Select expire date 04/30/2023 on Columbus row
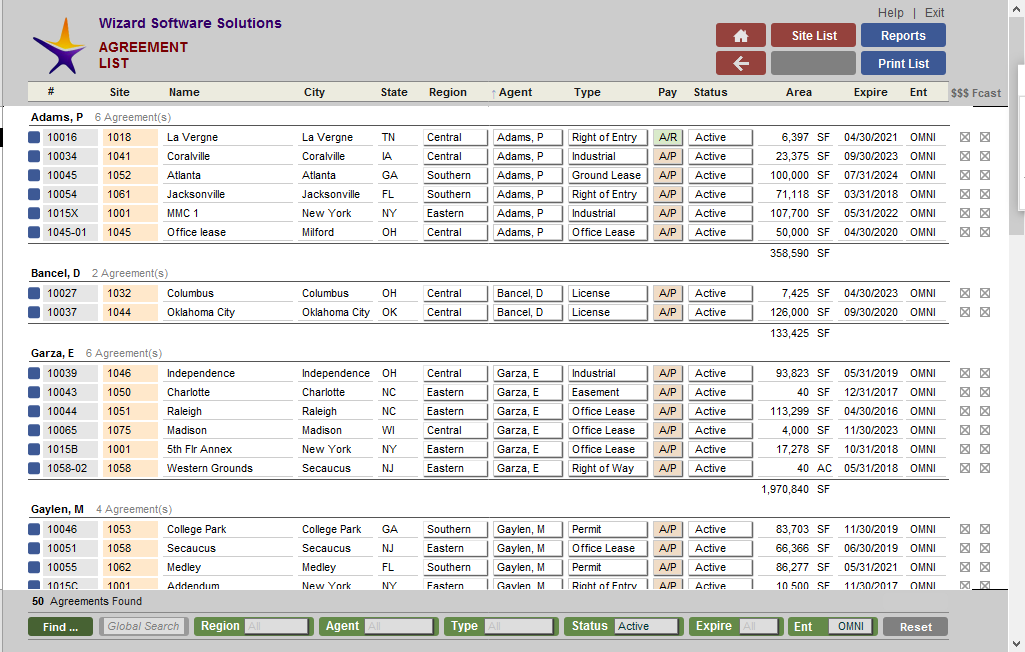This screenshot has height=652, width=1025. (871, 294)
